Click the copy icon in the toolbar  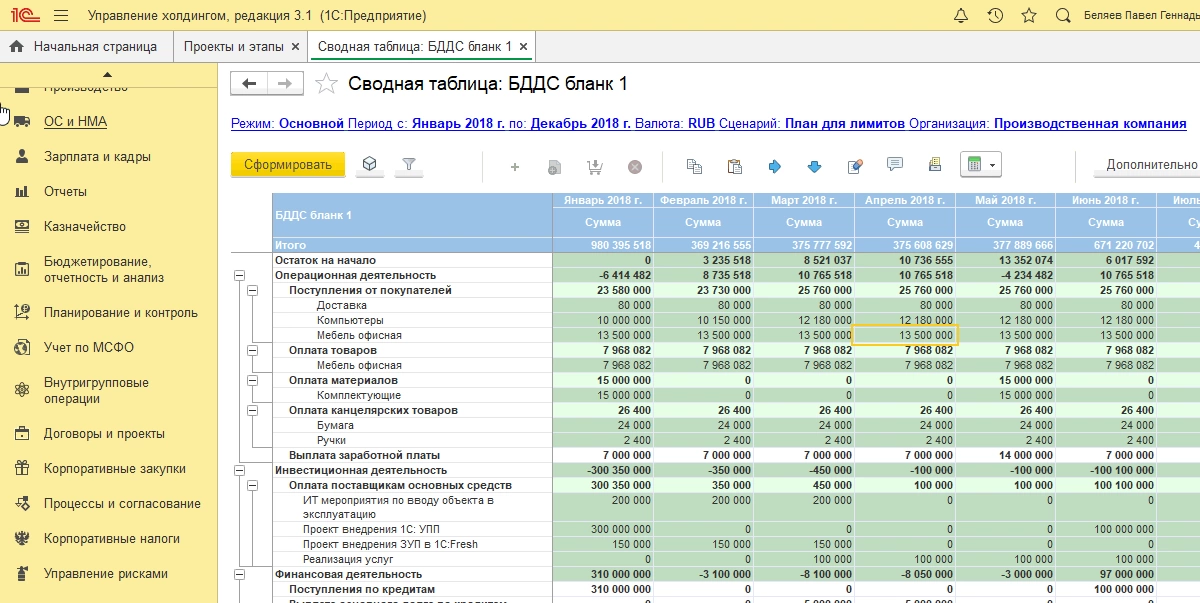coord(694,166)
